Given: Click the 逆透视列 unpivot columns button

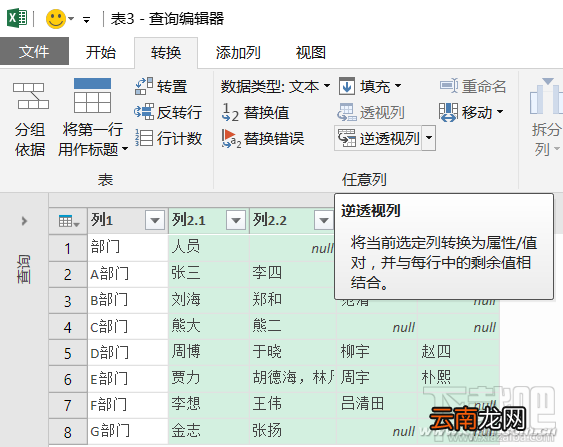Looking at the screenshot, I should click(378, 138).
